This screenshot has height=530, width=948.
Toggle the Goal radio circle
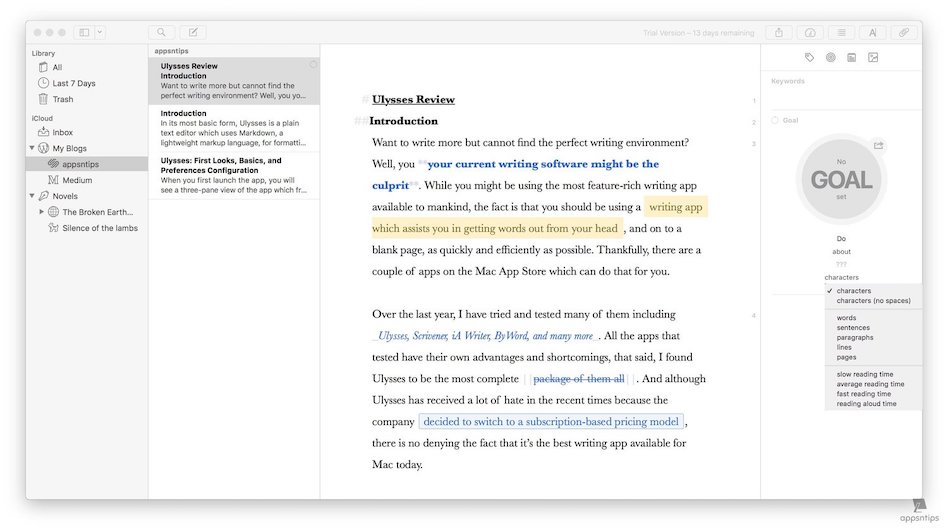[x=775, y=120]
